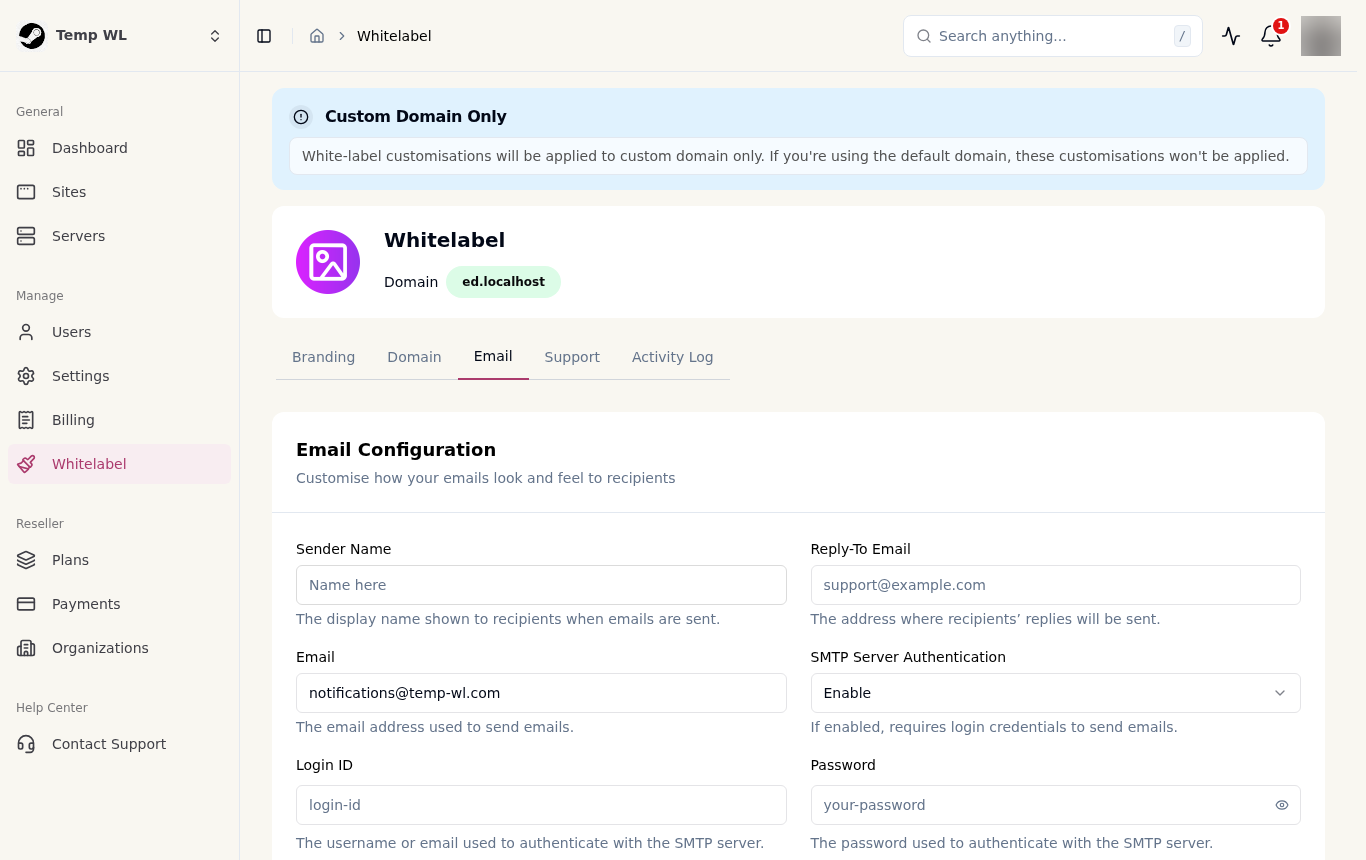
Task: Open Contact Support in sidebar
Action: pyautogui.click(x=120, y=744)
